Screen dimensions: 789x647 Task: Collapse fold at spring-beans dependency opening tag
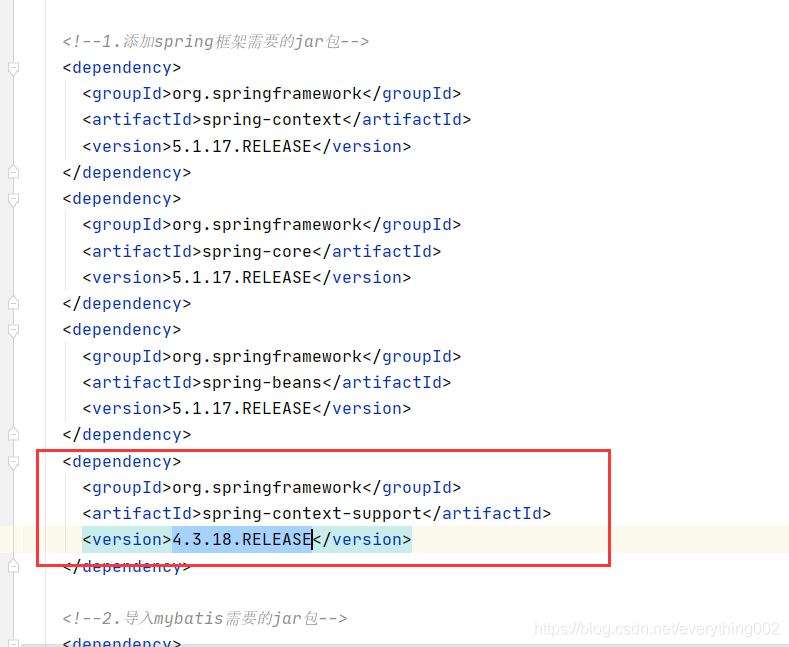point(14,330)
